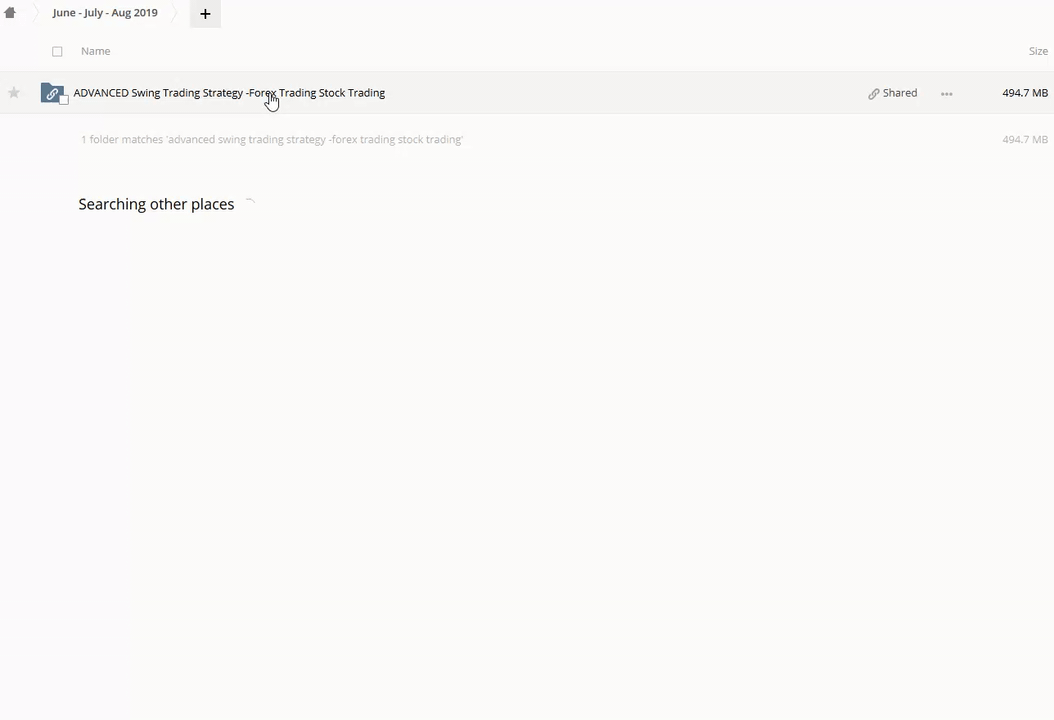
Task: Click the spinner beside Searching other places
Action: (x=250, y=204)
